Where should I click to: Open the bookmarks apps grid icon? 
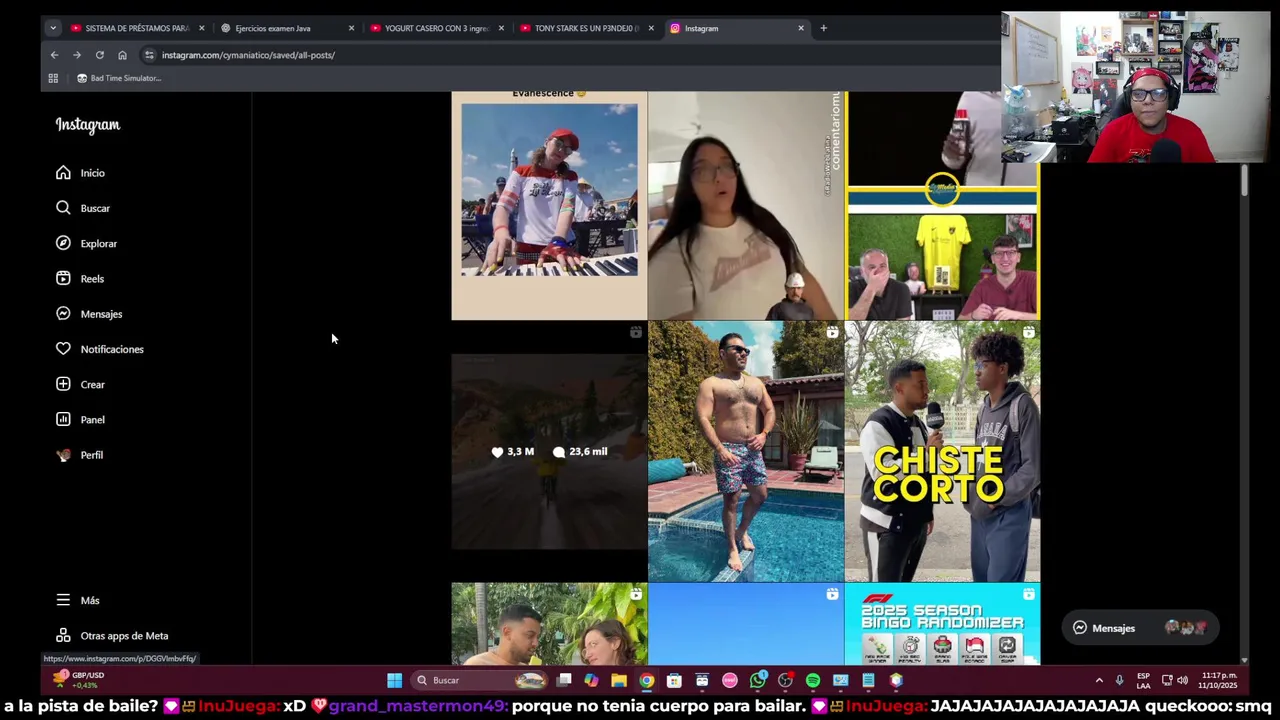point(53,78)
